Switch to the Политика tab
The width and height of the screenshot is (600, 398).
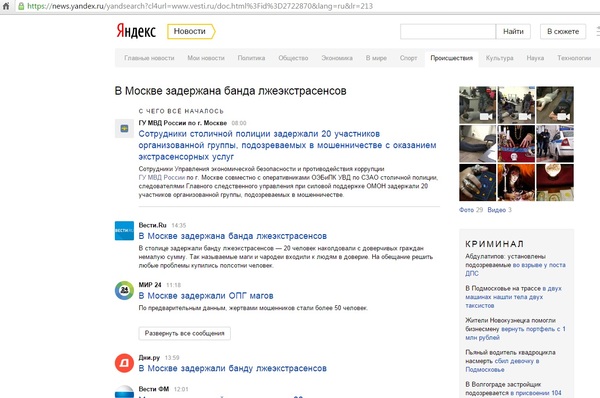point(251,58)
